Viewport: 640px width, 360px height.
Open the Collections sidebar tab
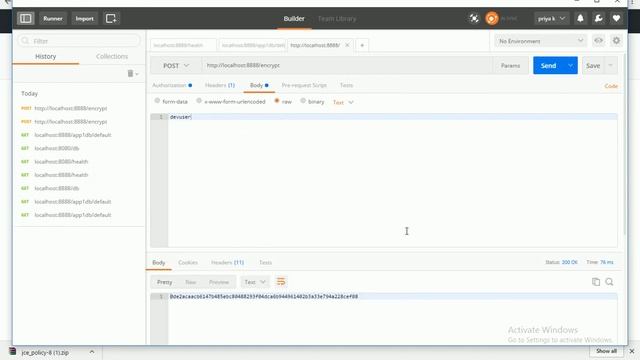tap(112, 57)
